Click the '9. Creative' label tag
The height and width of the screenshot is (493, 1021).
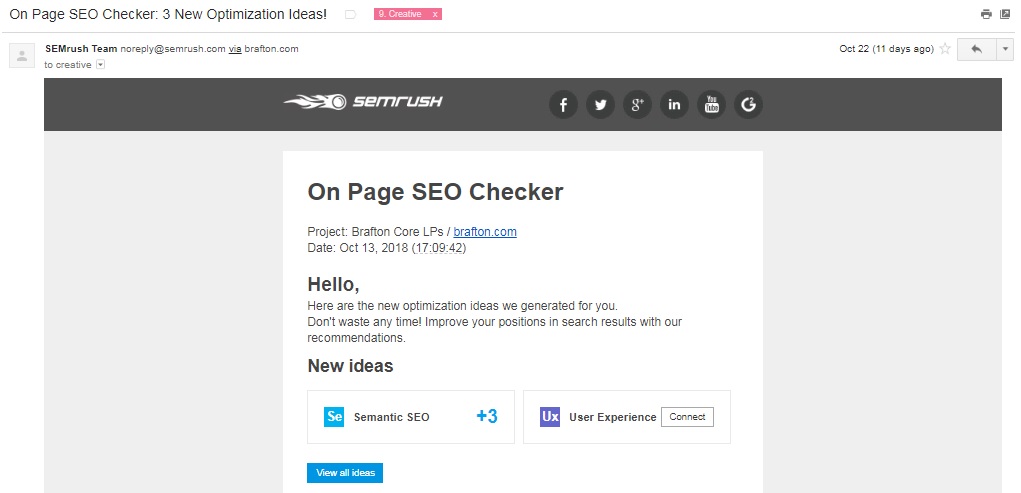coord(400,15)
